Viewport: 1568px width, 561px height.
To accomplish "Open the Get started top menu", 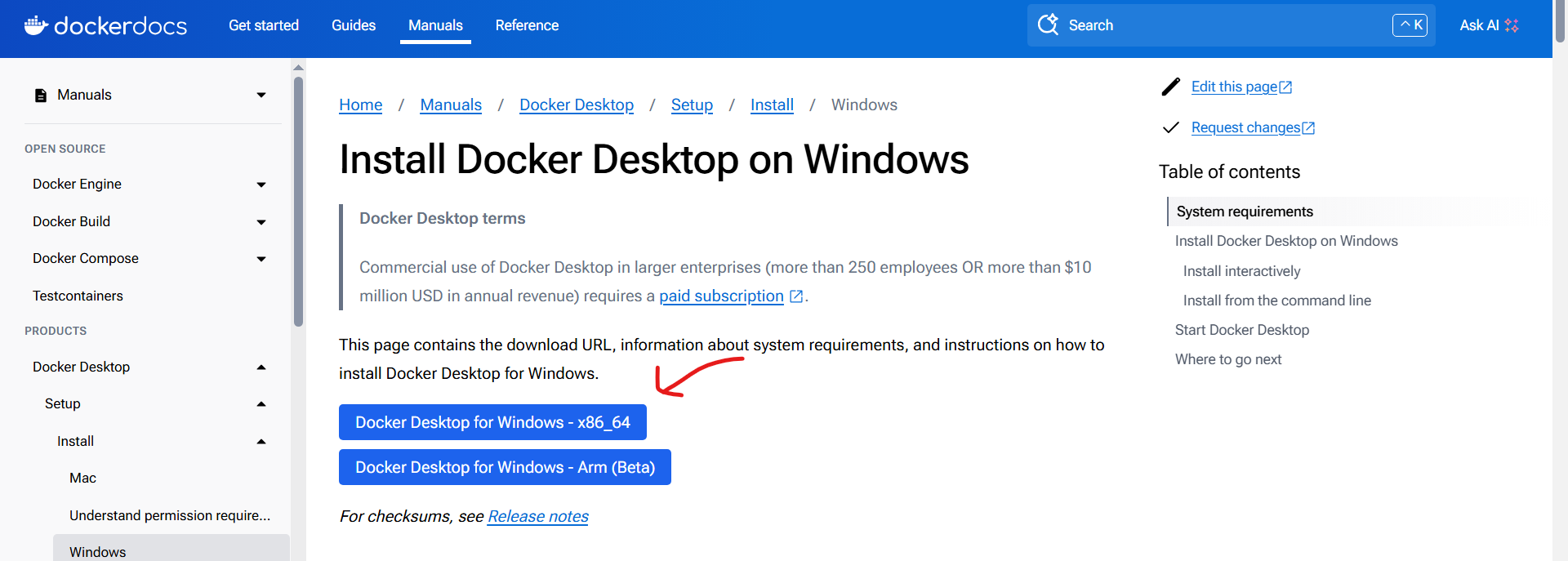I will point(264,25).
